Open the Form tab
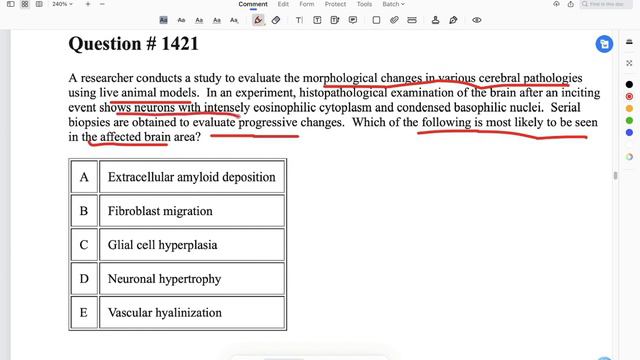640x360 pixels. (307, 4)
